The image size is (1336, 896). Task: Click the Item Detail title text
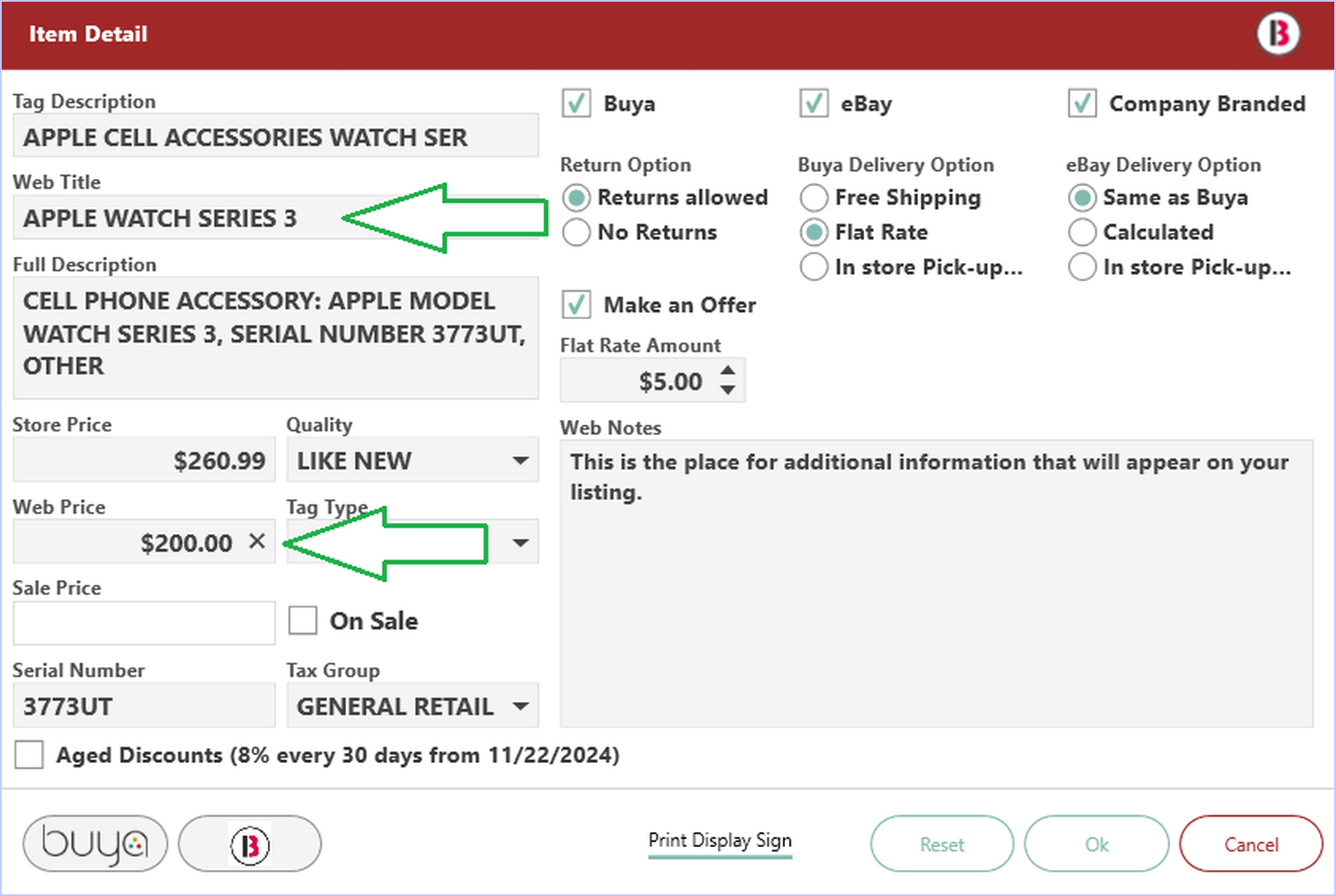coord(88,34)
